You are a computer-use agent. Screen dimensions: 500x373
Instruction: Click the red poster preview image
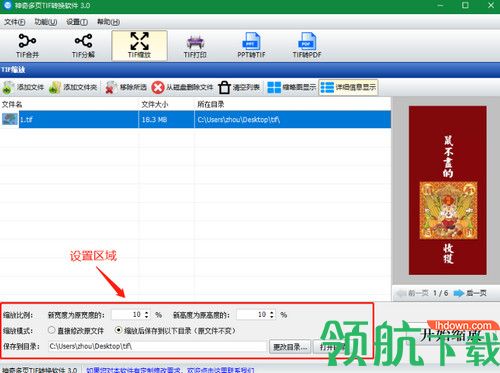click(448, 190)
